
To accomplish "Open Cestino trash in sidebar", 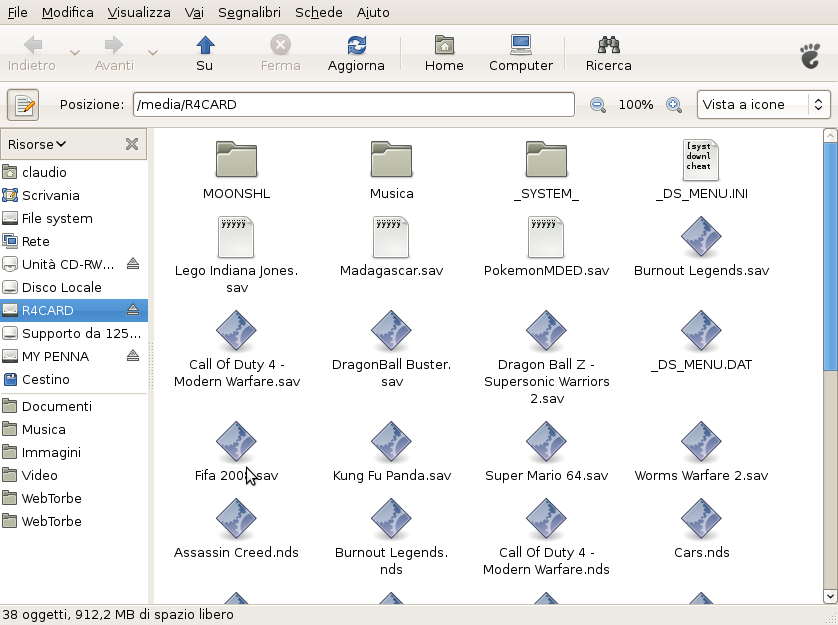I will click(x=74, y=379).
